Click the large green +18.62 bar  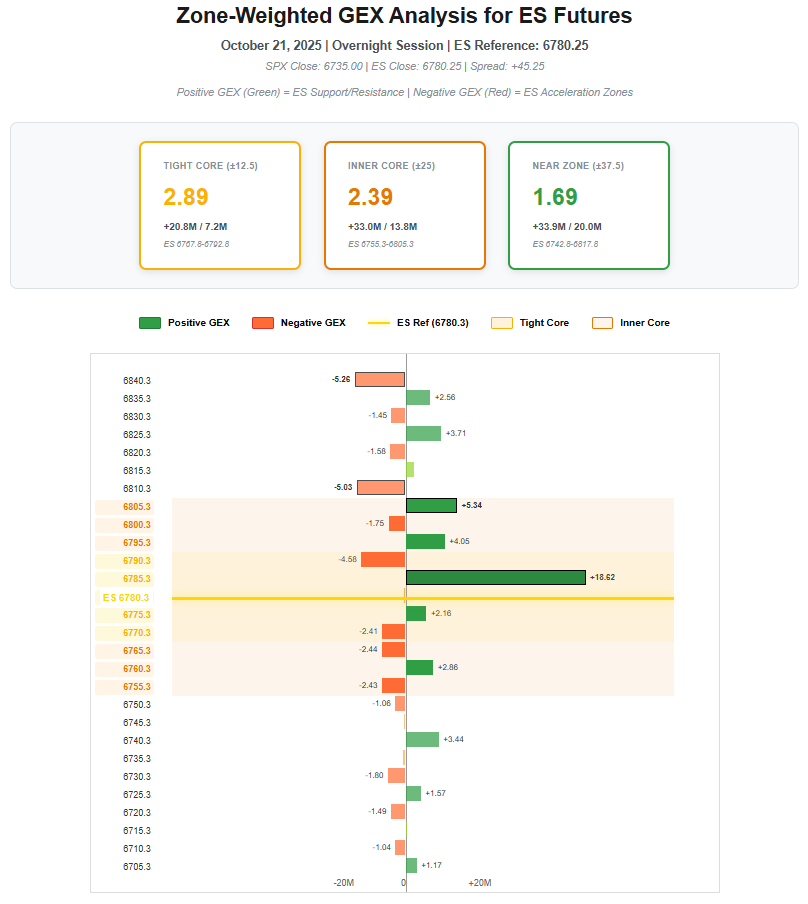495,578
